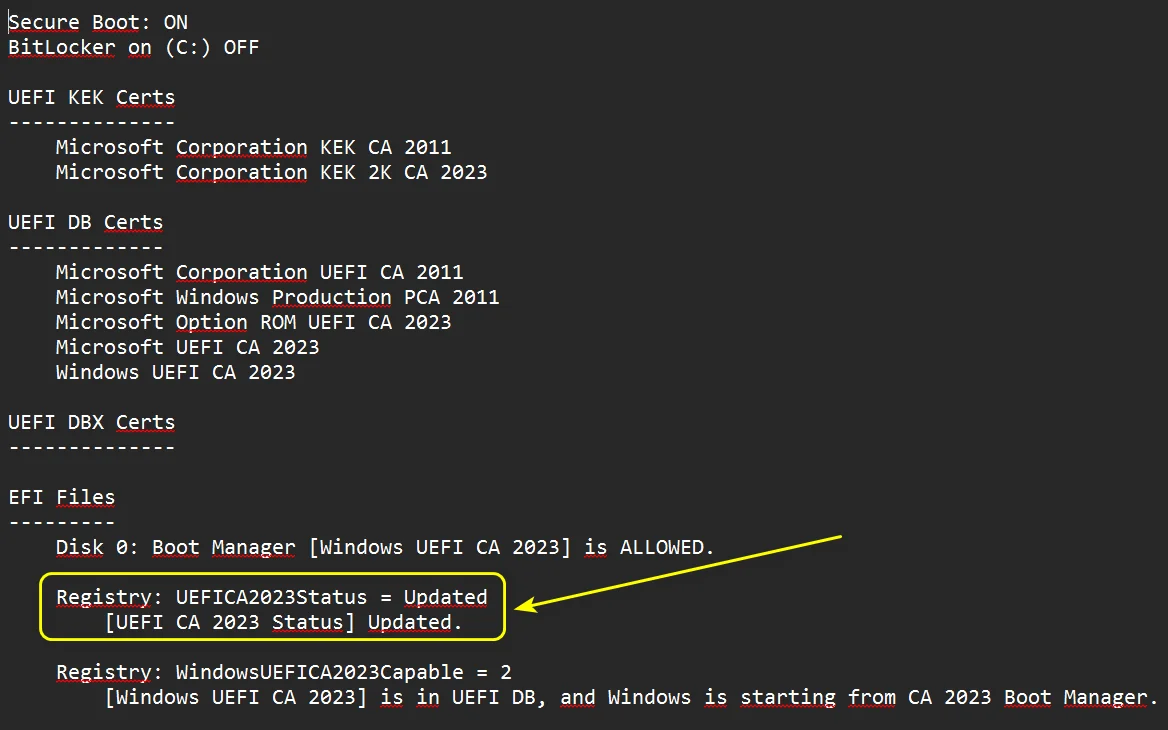Click Microsoft Option ROM UEFI CA 2023 entry
Viewport: 1168px width, 730px height.
(253, 323)
